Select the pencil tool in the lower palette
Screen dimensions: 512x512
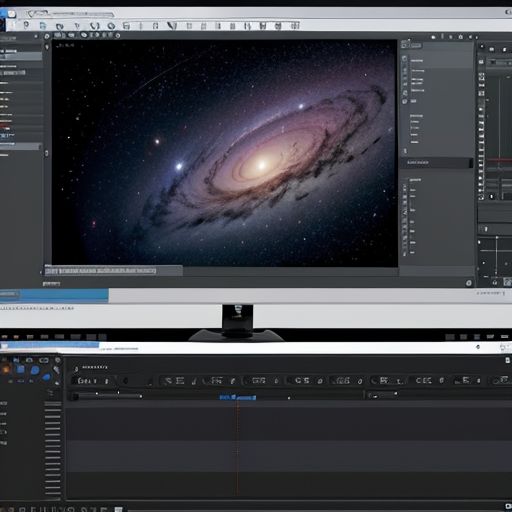point(56,370)
